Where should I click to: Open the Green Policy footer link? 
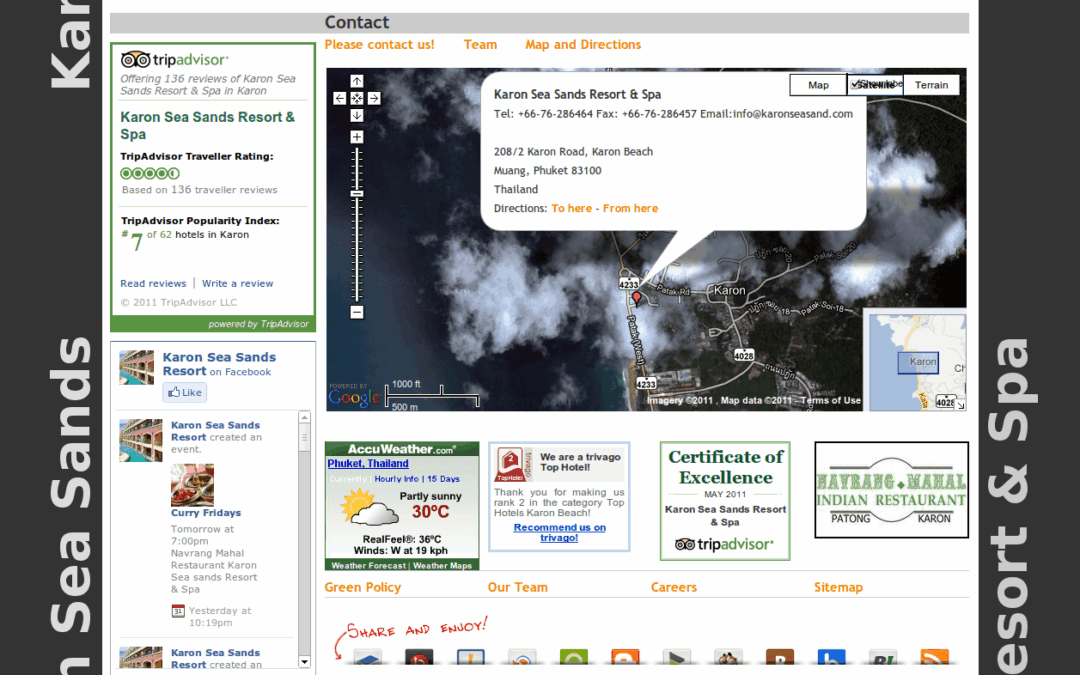pyautogui.click(x=362, y=588)
